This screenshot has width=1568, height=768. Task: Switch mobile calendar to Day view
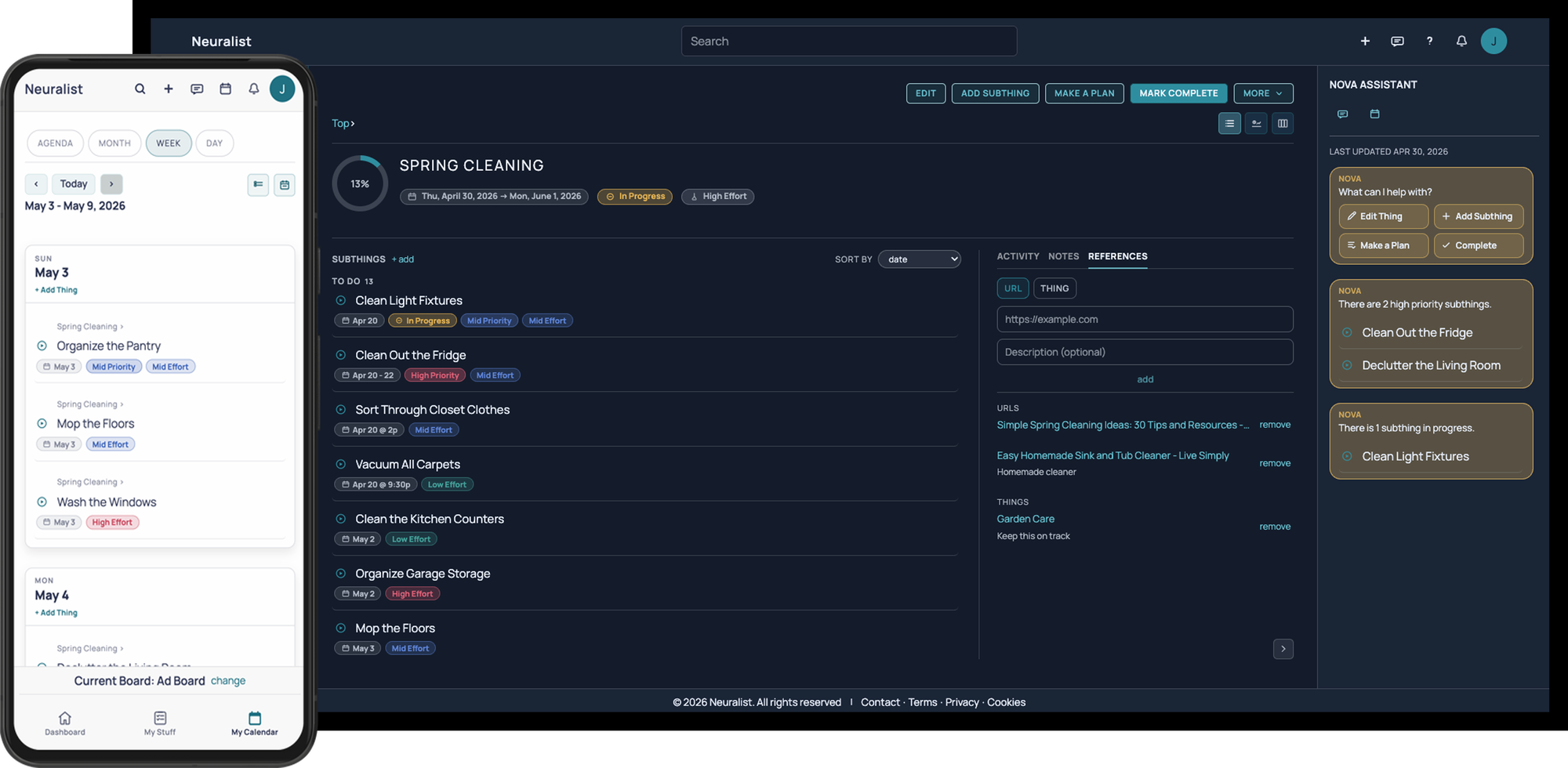(214, 143)
